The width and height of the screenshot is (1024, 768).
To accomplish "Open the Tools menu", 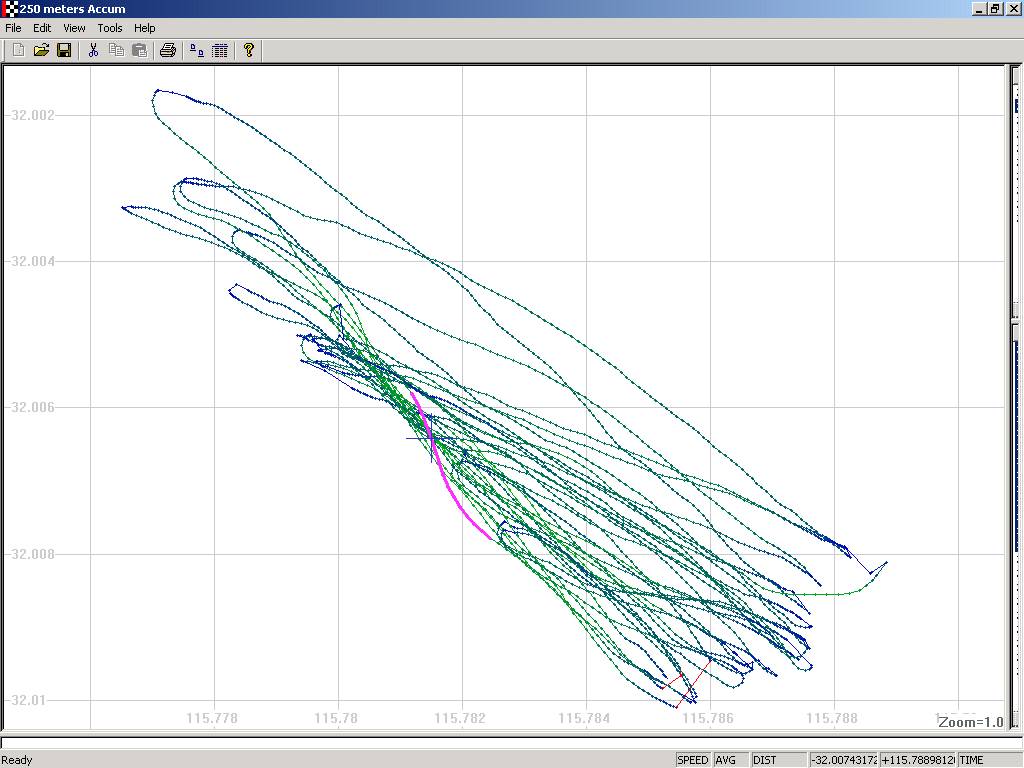I will click(110, 28).
